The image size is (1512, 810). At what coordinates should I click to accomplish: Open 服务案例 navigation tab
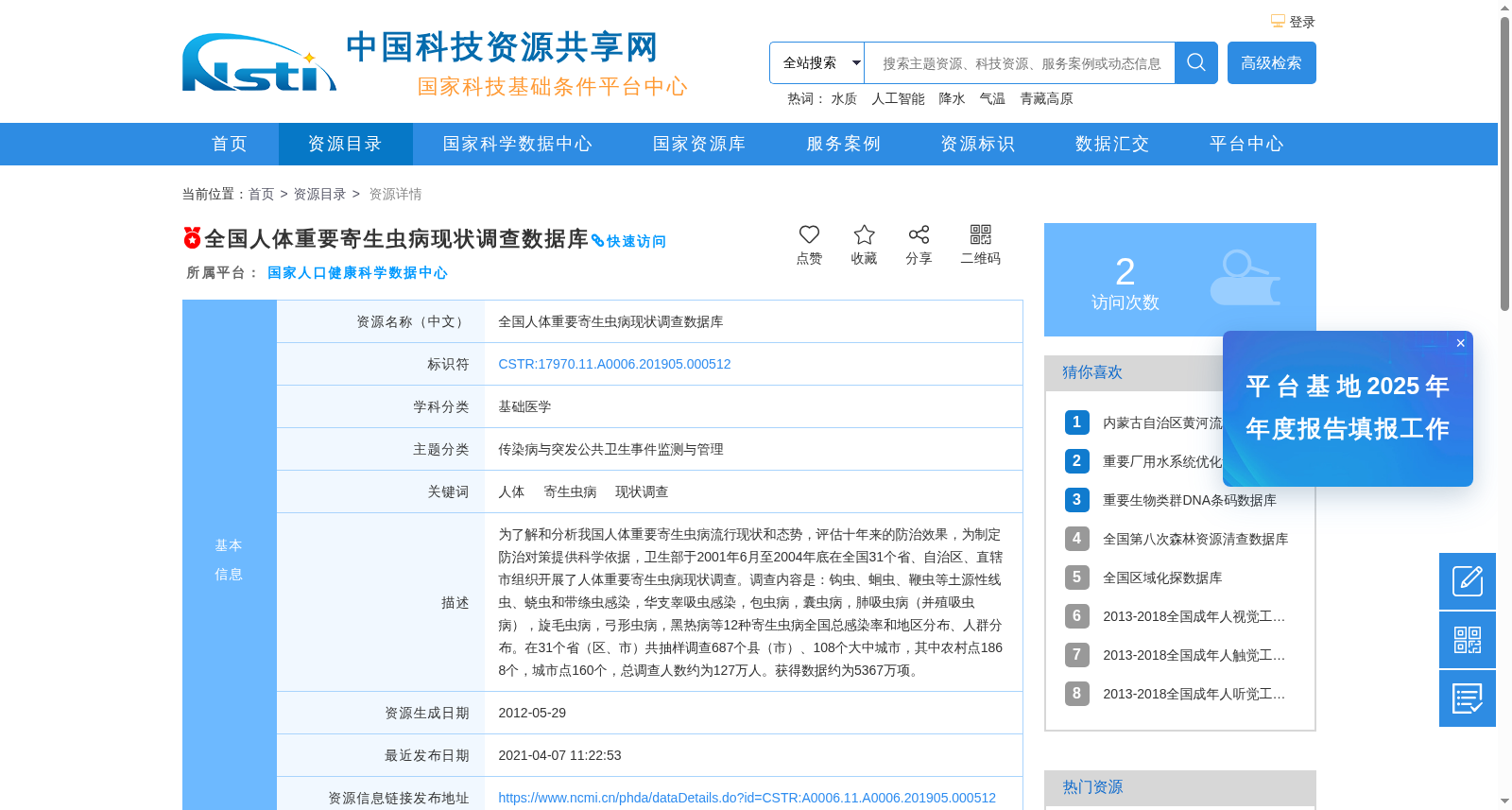click(843, 144)
